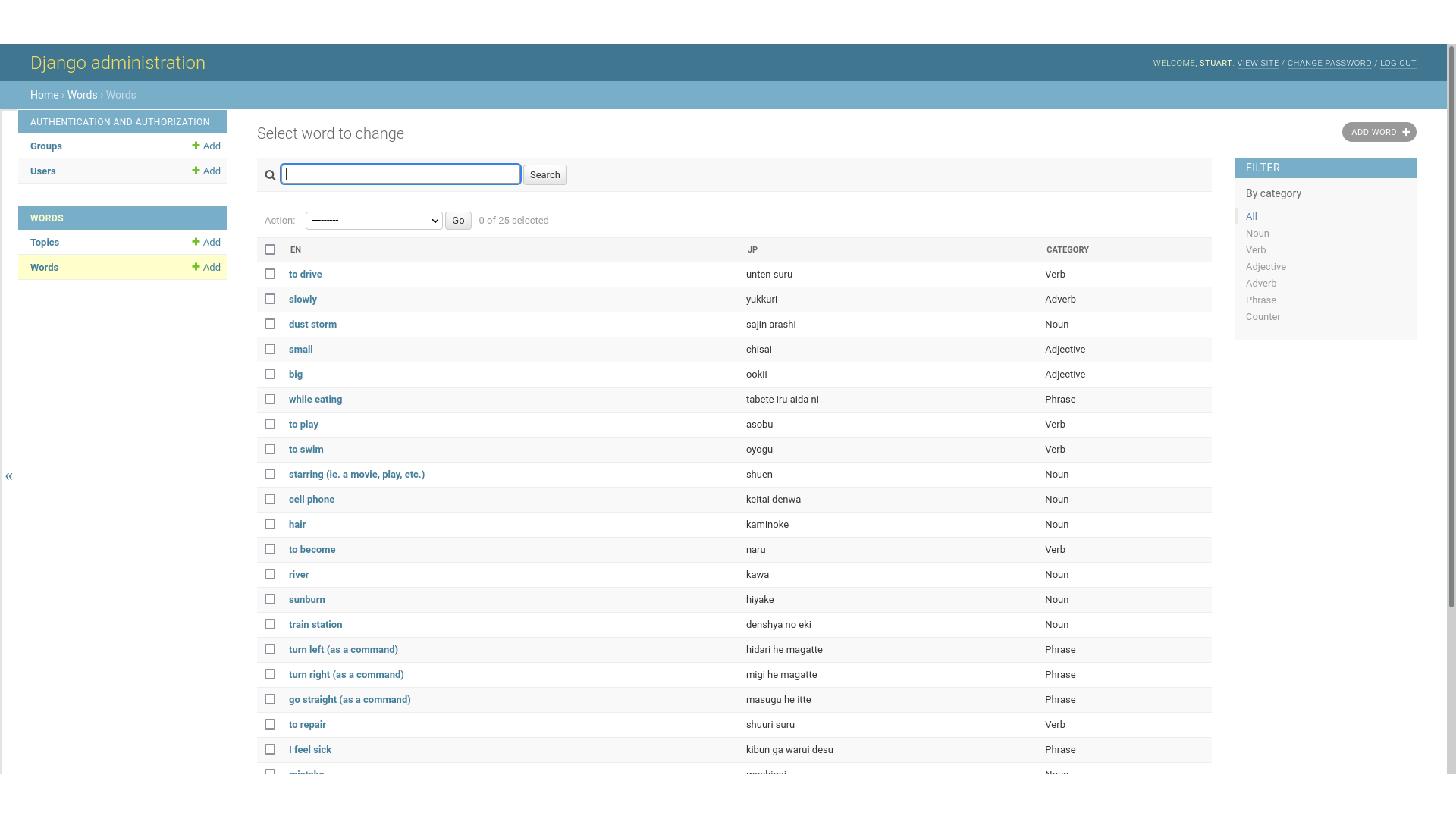
Task: Click the 'tabete iru aida ni' cell
Action: pos(783,399)
